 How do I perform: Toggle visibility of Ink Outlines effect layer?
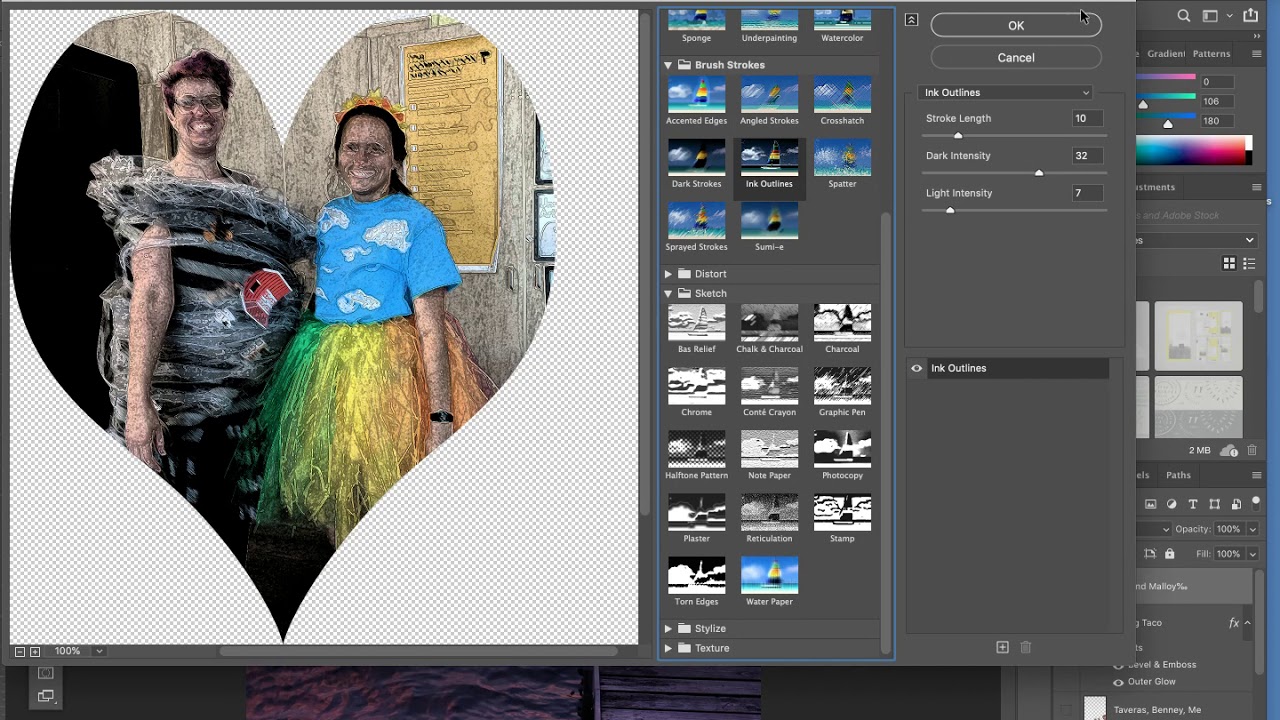(x=916, y=368)
